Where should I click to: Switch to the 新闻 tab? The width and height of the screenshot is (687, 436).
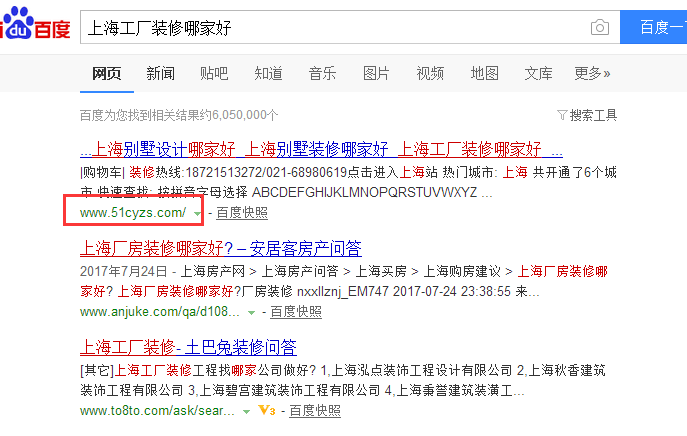click(160, 73)
